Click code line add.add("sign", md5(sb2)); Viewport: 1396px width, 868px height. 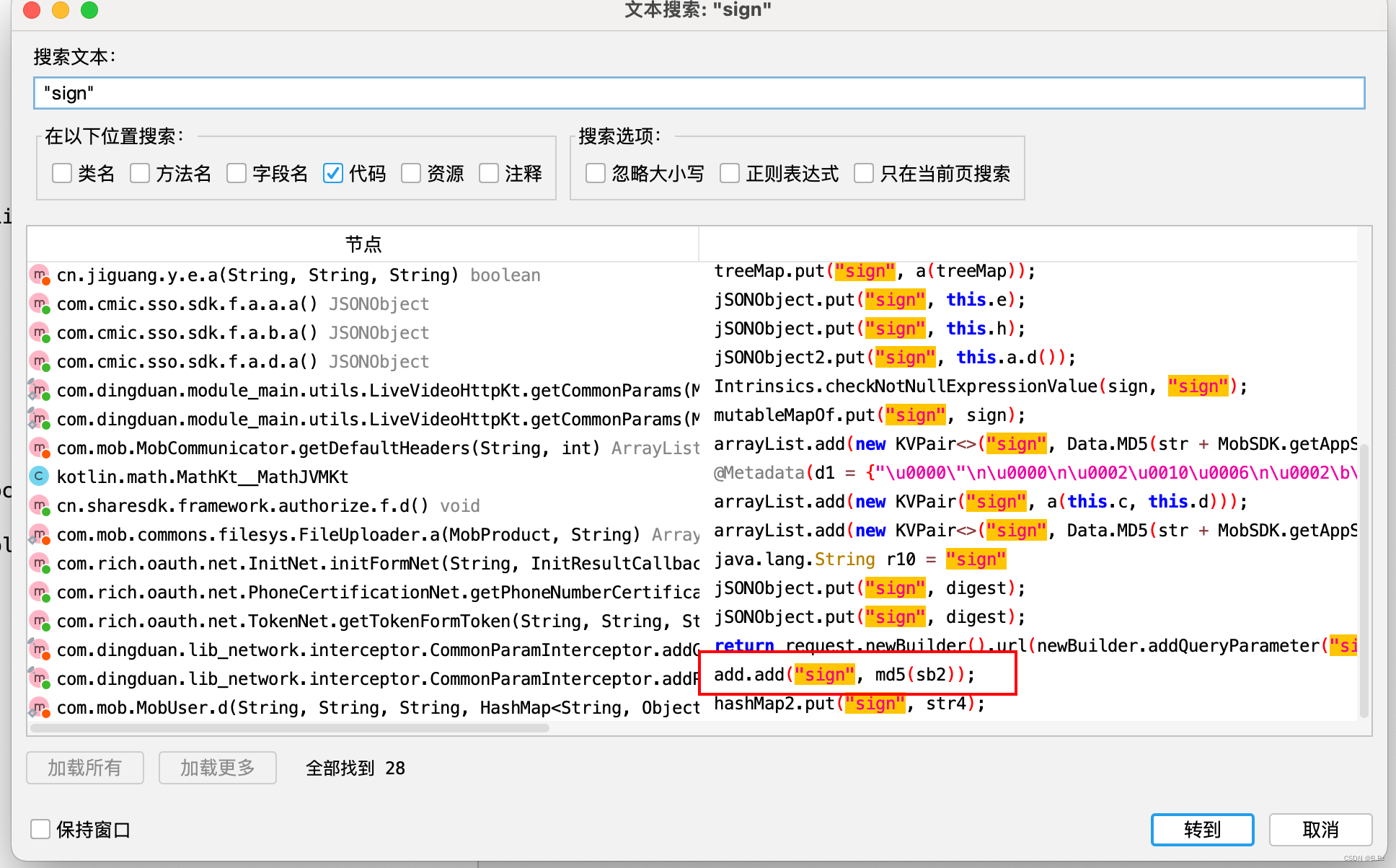pos(844,675)
